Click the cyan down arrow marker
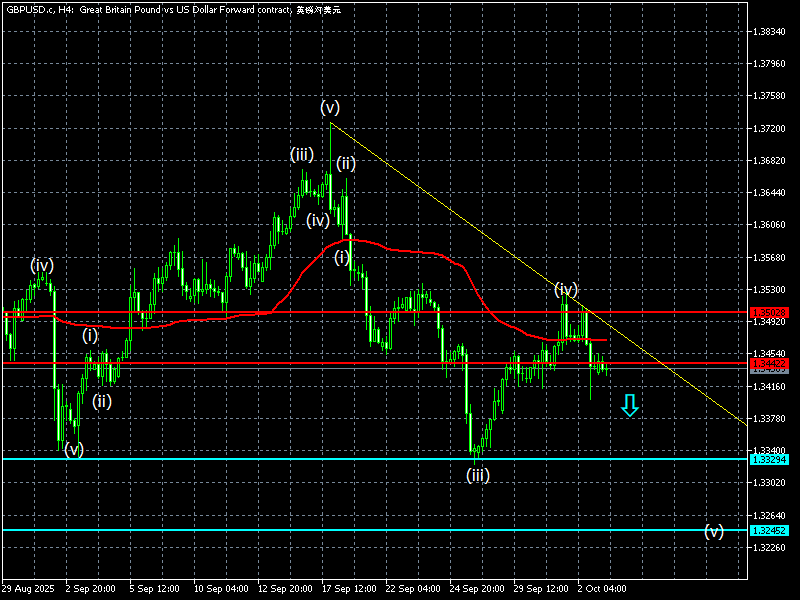Viewport: 800px width, 600px height. tap(630, 406)
